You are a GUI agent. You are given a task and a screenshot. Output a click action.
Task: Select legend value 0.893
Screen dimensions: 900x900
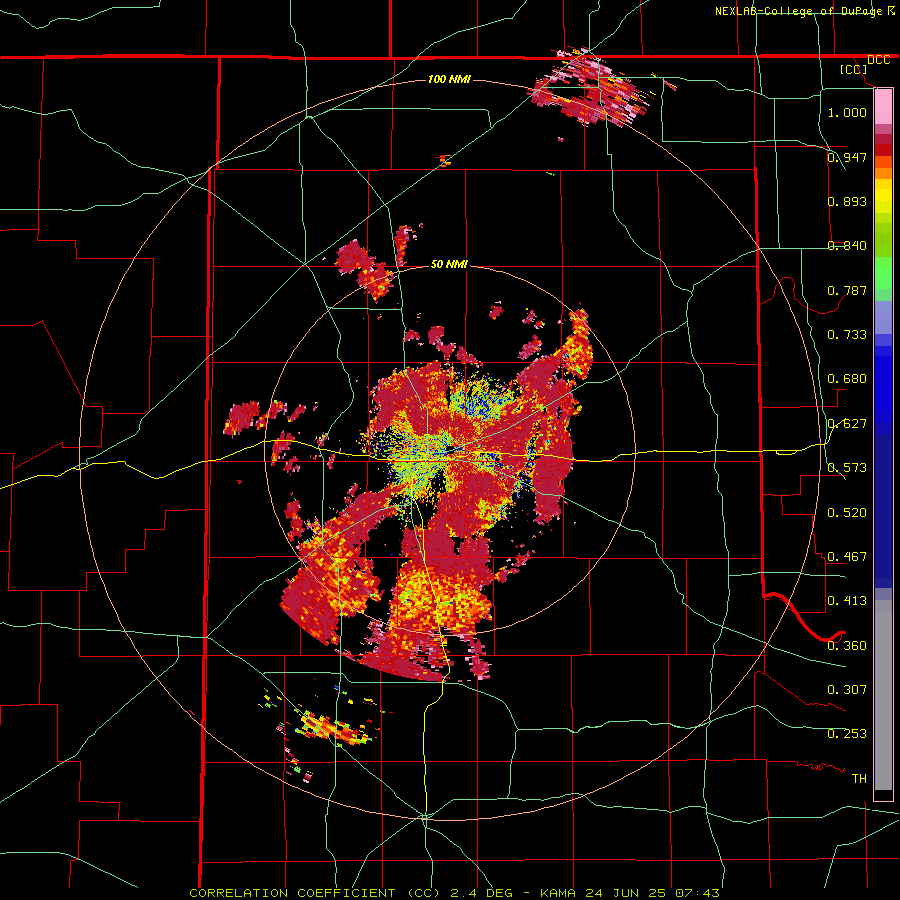(x=847, y=201)
